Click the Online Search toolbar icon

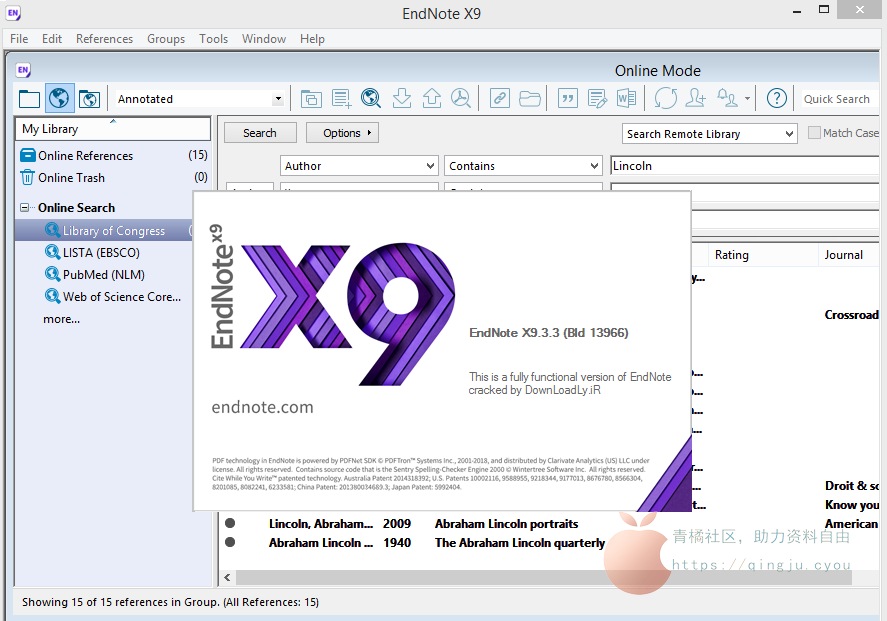point(371,98)
